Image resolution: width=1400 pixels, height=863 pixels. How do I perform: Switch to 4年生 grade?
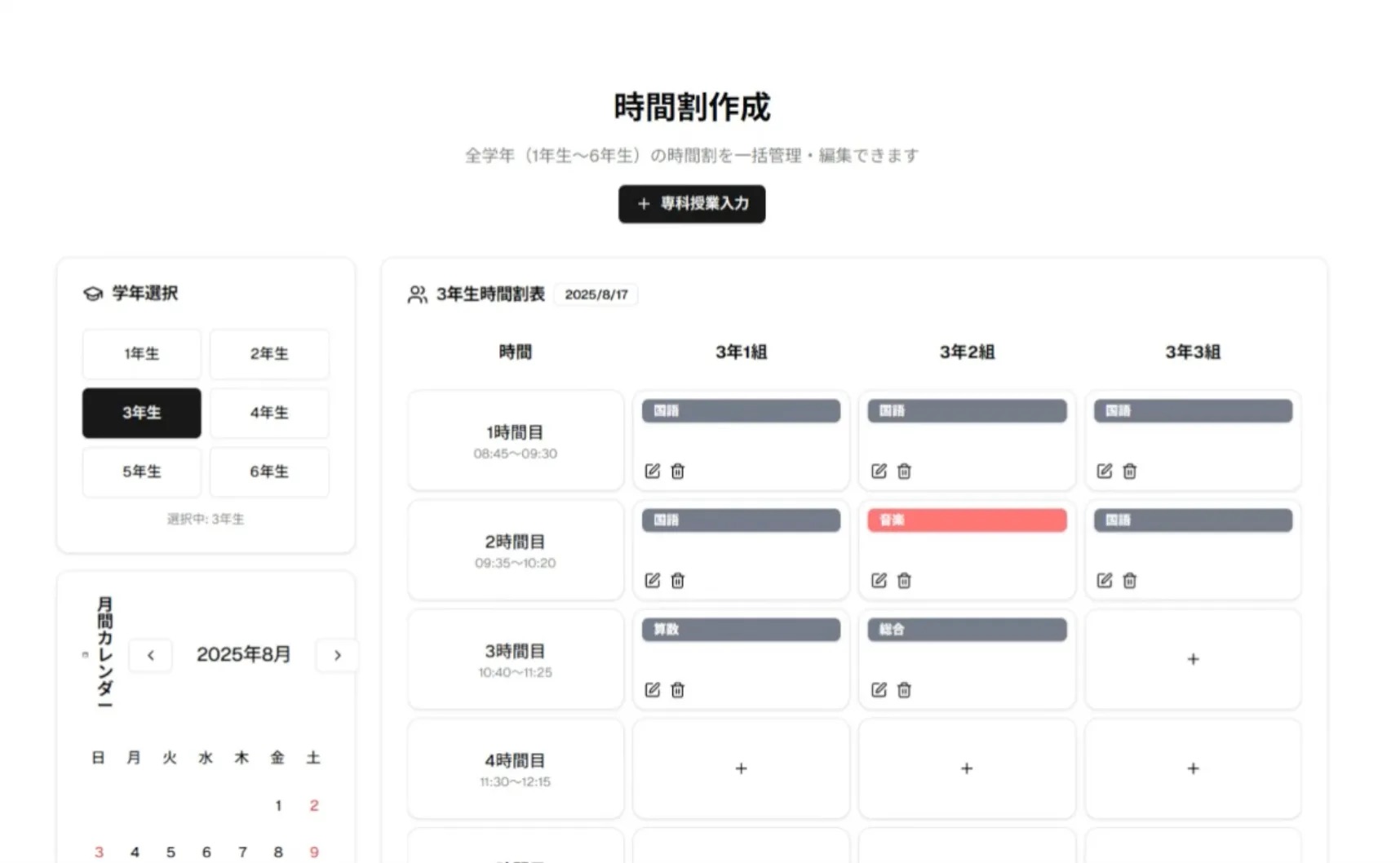tap(269, 413)
